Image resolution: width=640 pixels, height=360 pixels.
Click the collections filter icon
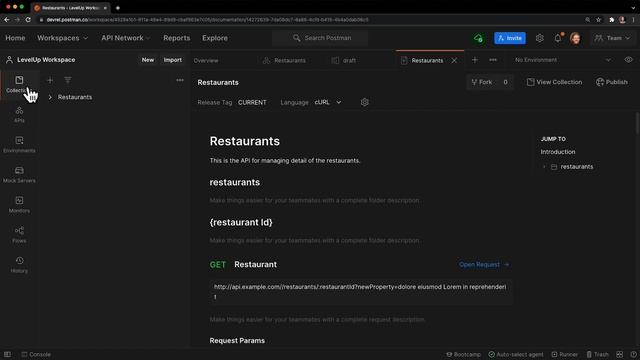[x=68, y=80]
